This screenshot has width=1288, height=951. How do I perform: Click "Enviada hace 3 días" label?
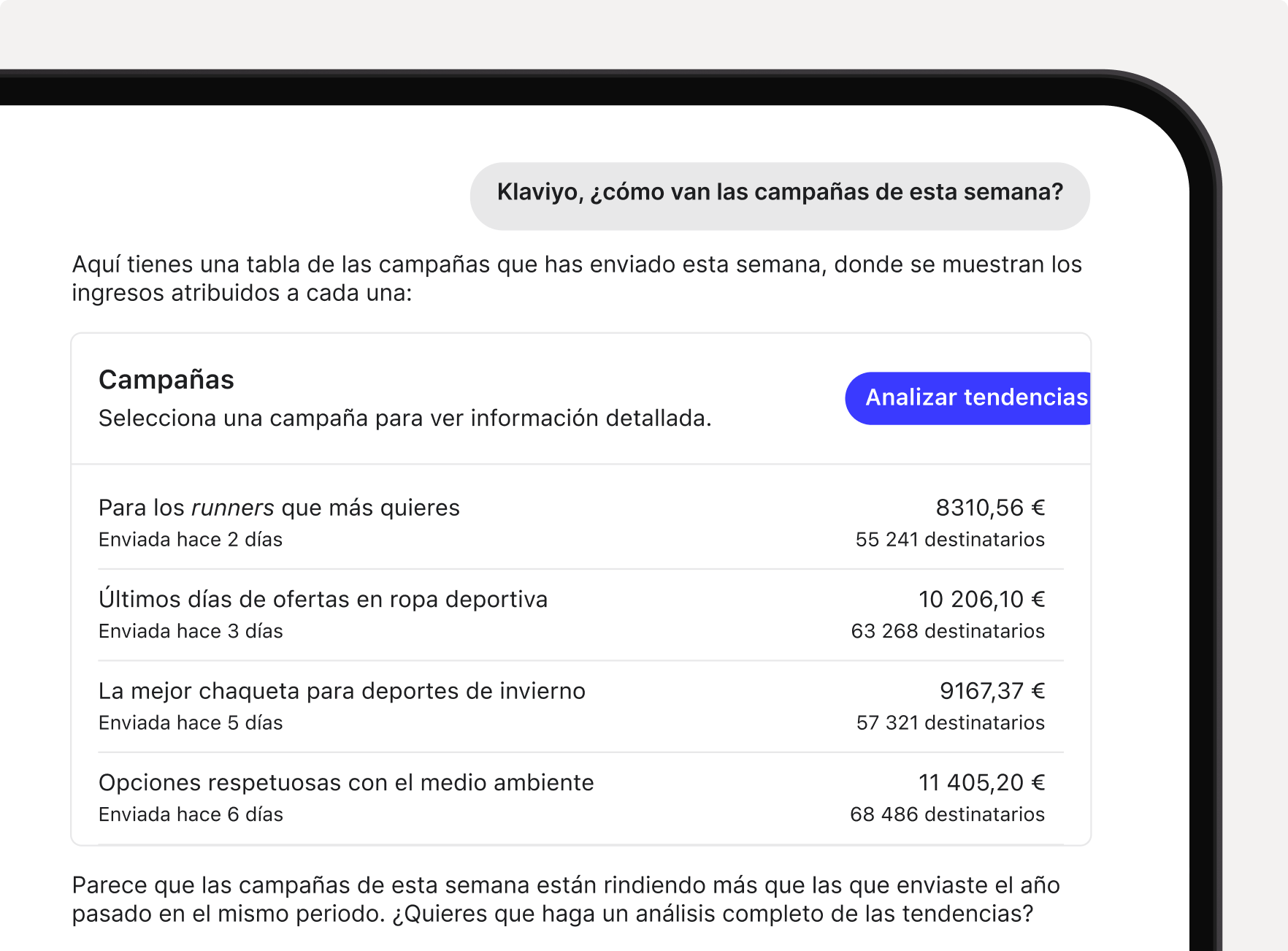click(x=191, y=631)
